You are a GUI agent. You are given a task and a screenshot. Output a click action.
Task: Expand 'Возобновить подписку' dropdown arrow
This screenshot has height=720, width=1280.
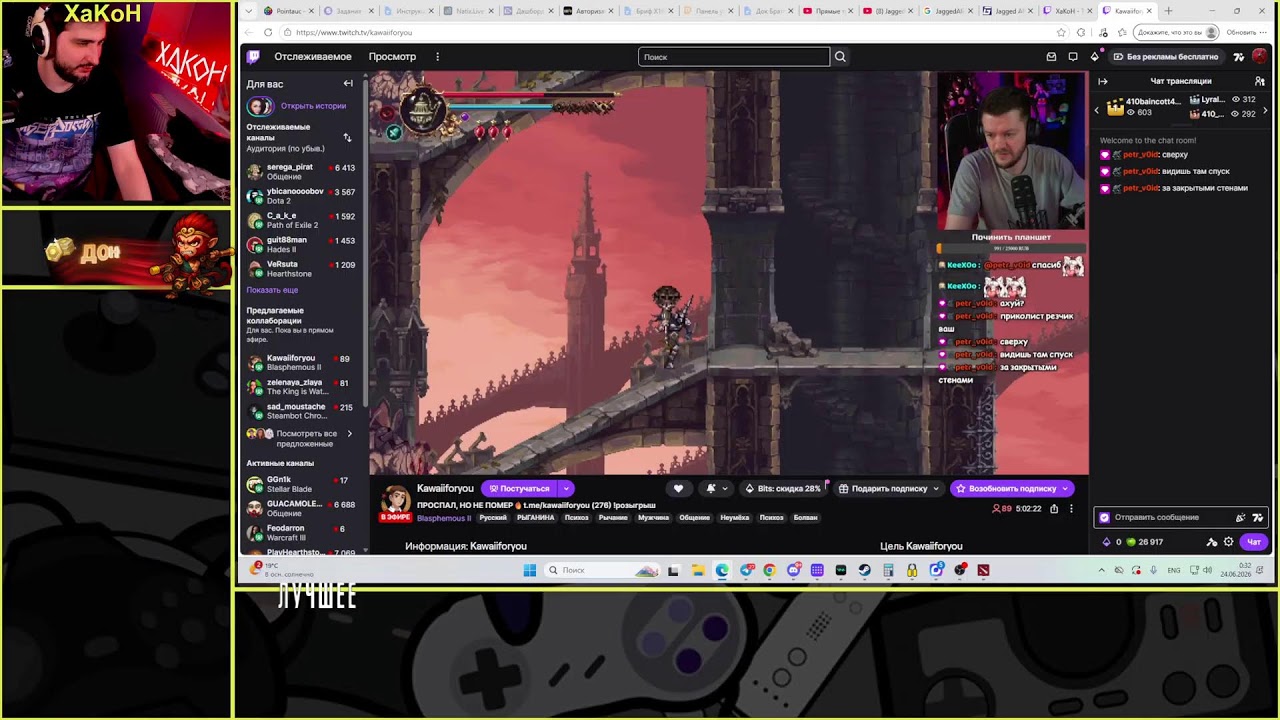coord(1065,489)
